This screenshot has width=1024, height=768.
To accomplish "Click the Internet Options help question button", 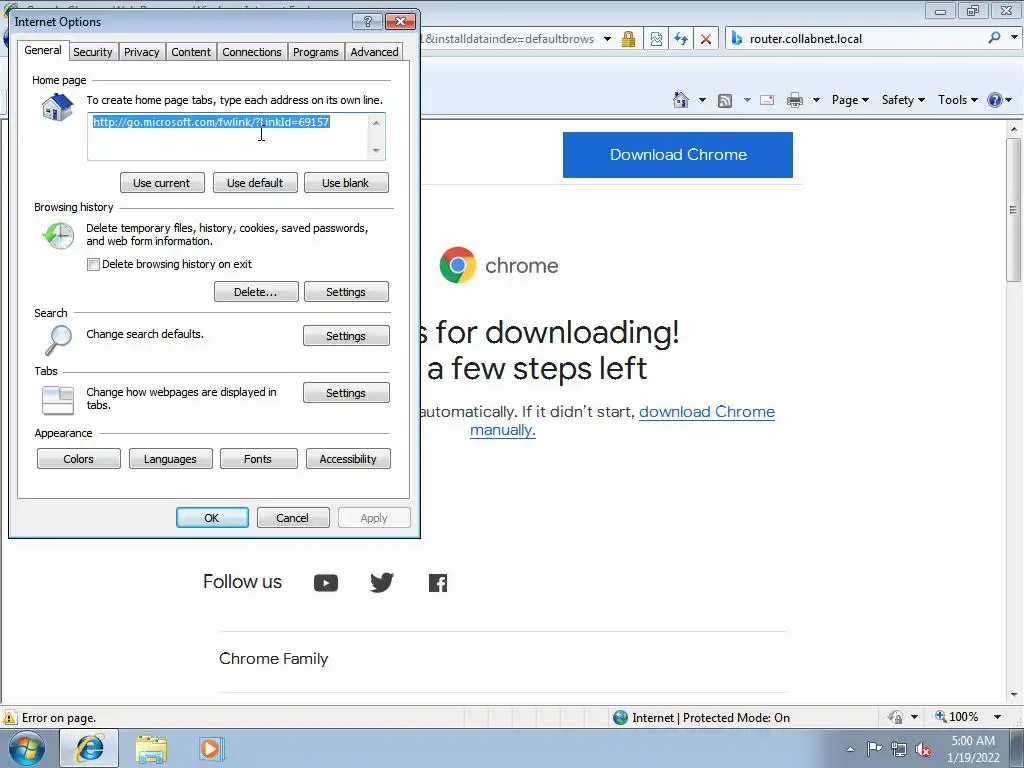I will pos(367,22).
